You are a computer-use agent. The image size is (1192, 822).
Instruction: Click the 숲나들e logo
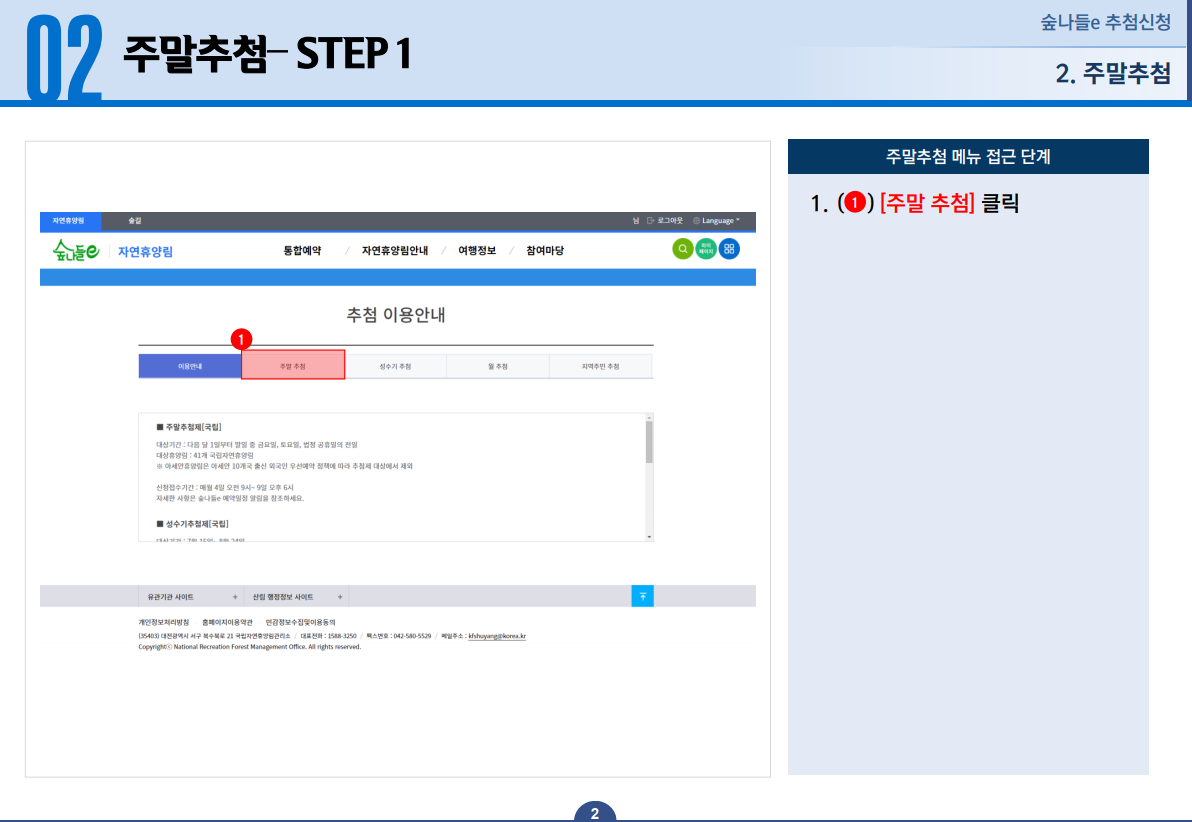point(76,250)
